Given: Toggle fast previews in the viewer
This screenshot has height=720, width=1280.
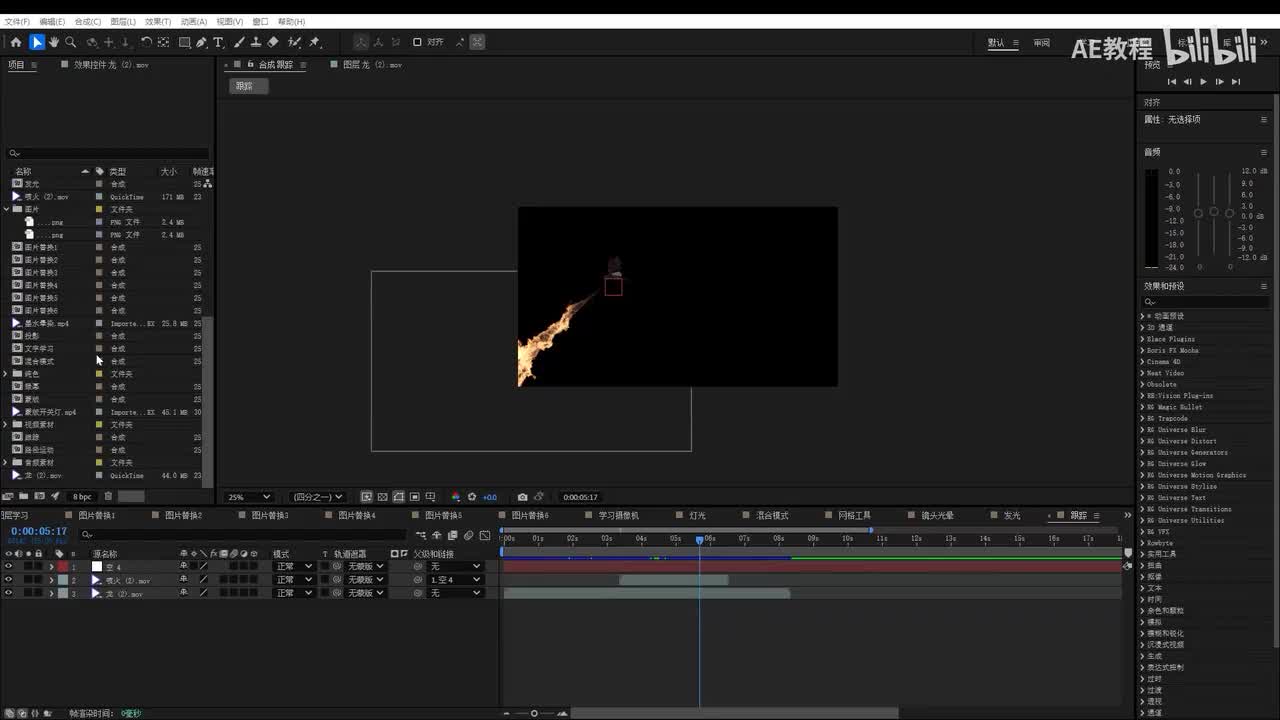Looking at the screenshot, I should 367,497.
